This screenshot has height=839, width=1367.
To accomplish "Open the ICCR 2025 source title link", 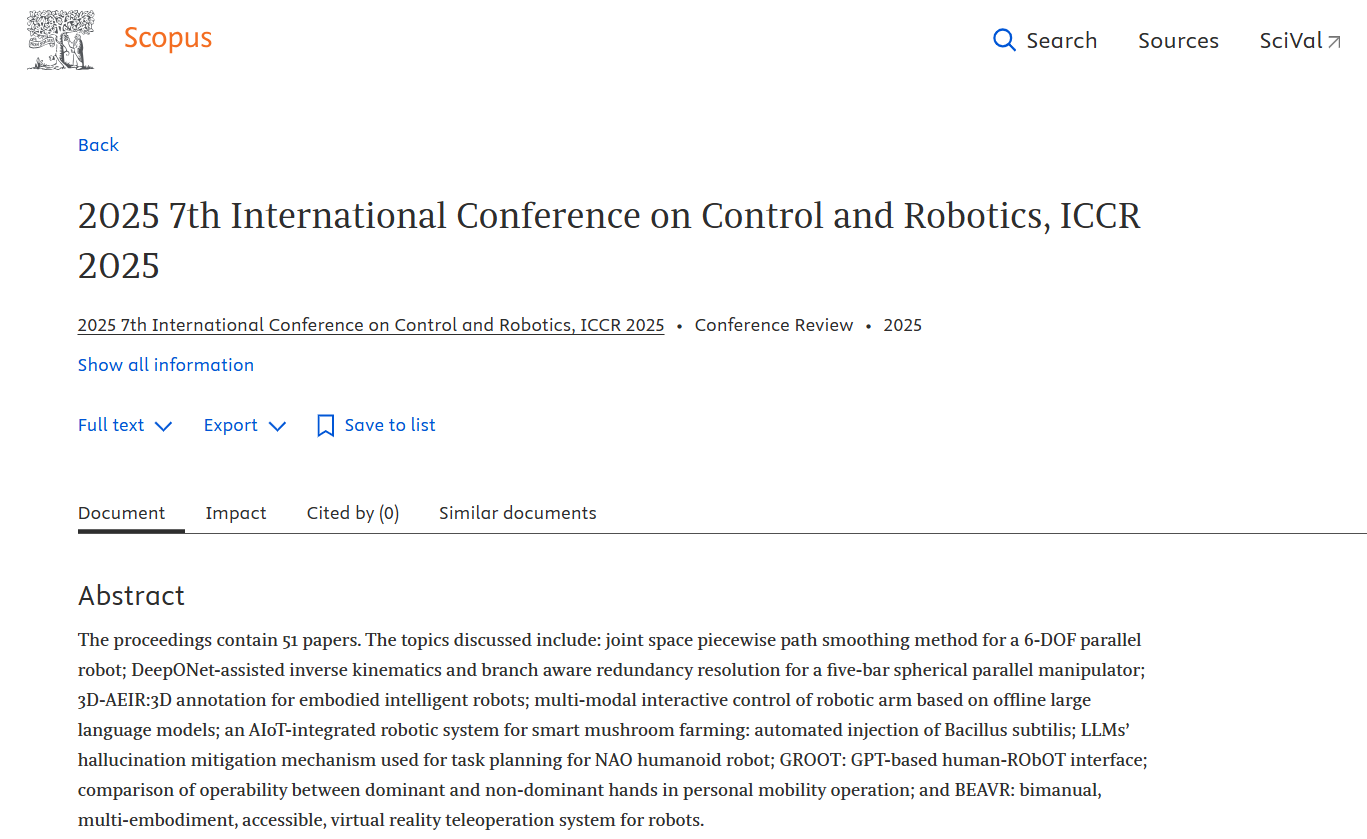I will click(371, 325).
